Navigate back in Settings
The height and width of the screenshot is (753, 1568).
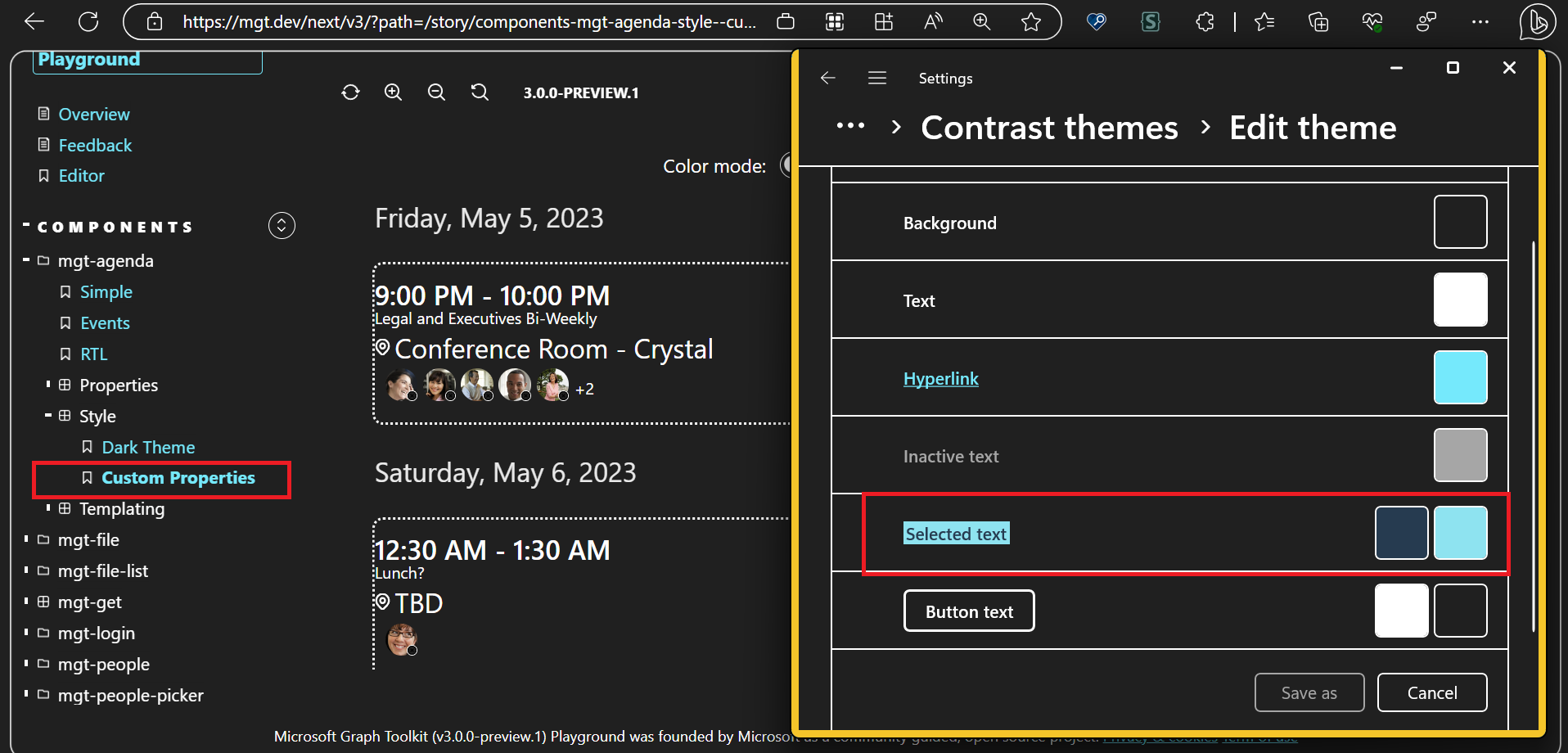827,77
